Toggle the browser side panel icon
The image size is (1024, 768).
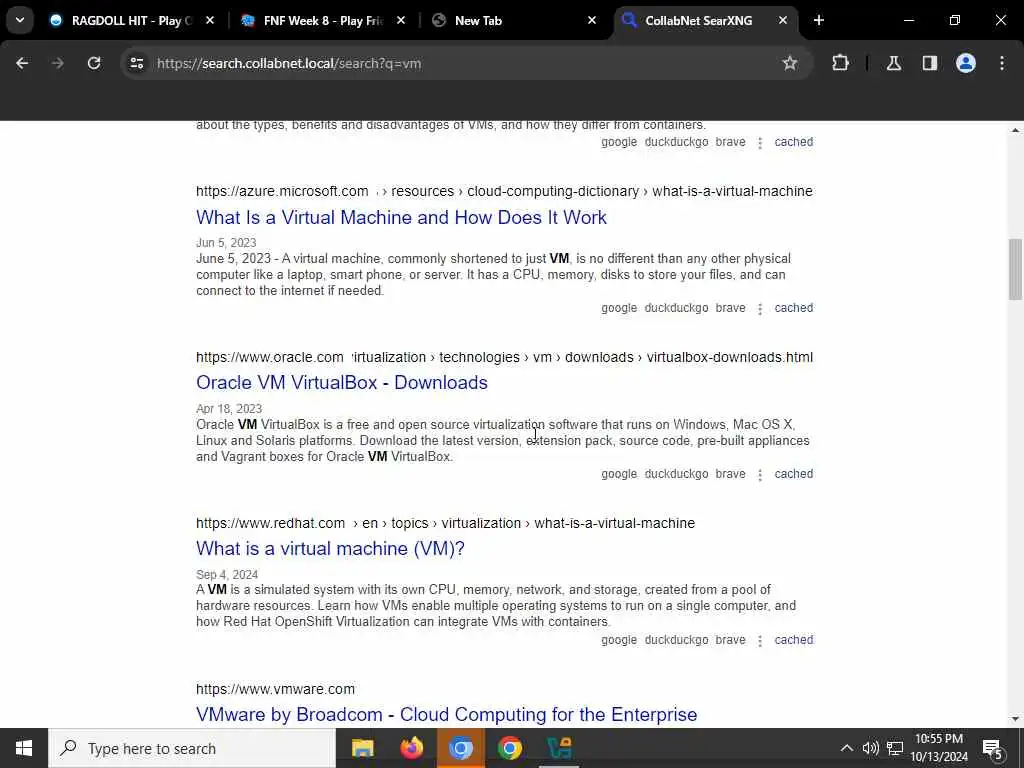(929, 63)
